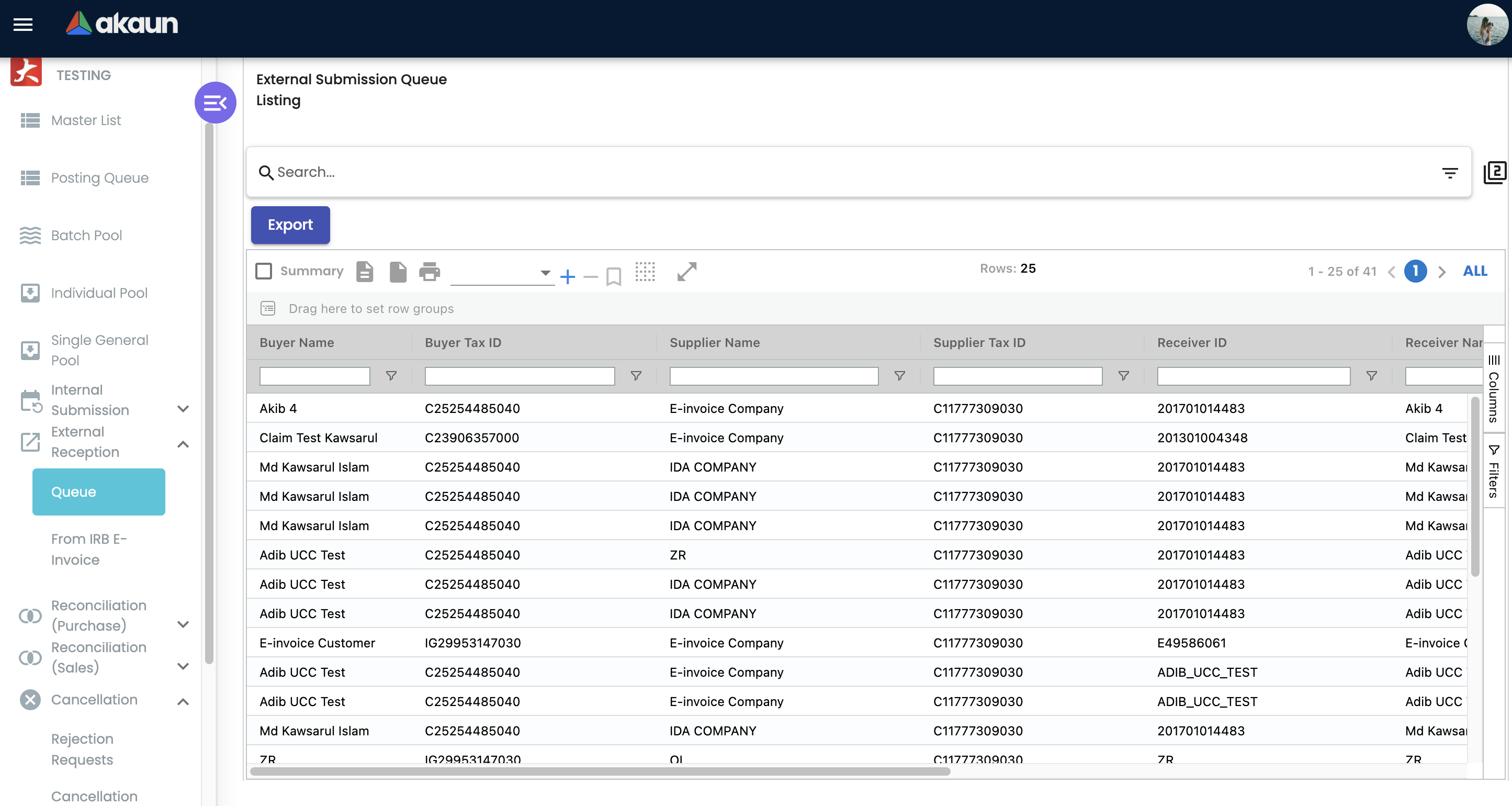Click the Batch Pool waves icon
Screen dimensions: 1512x806
pos(30,236)
